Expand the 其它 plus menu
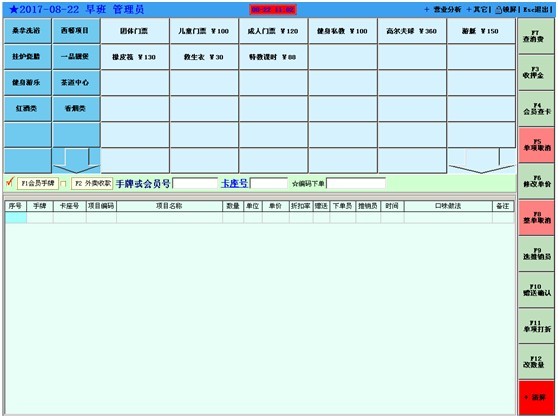This screenshot has width=558, height=418. [x=469, y=10]
